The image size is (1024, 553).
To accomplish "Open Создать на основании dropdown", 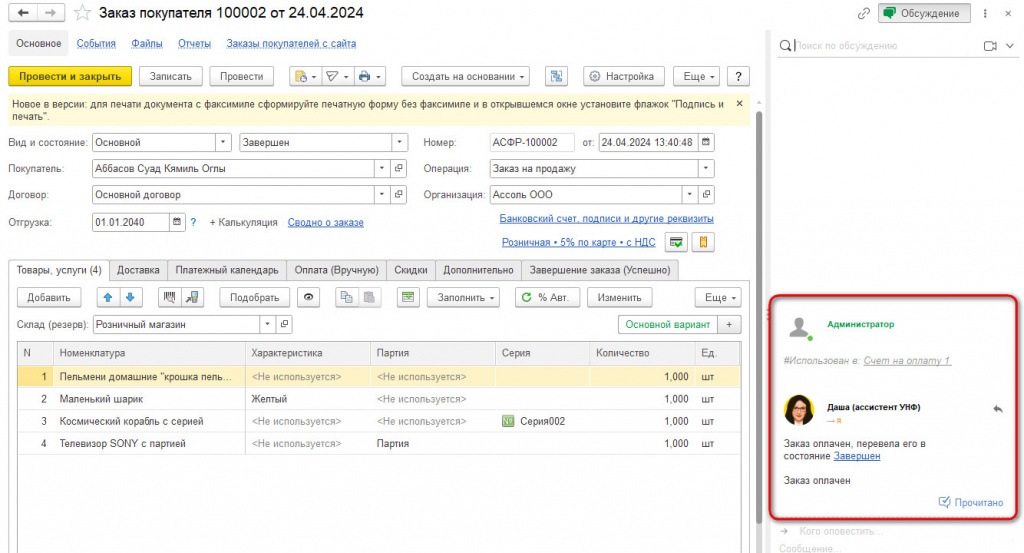I will coord(466,76).
